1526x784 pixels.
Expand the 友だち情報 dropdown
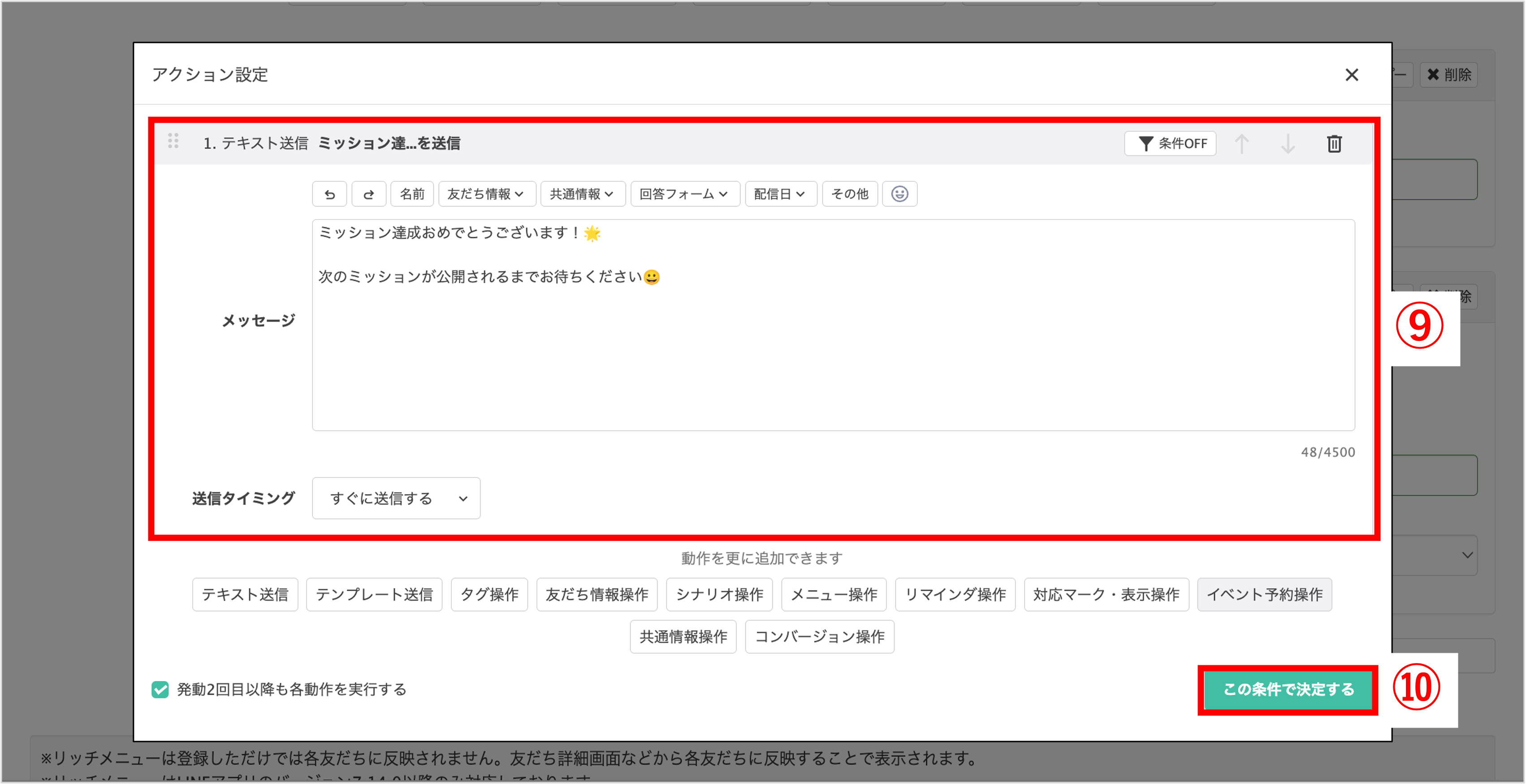486,194
